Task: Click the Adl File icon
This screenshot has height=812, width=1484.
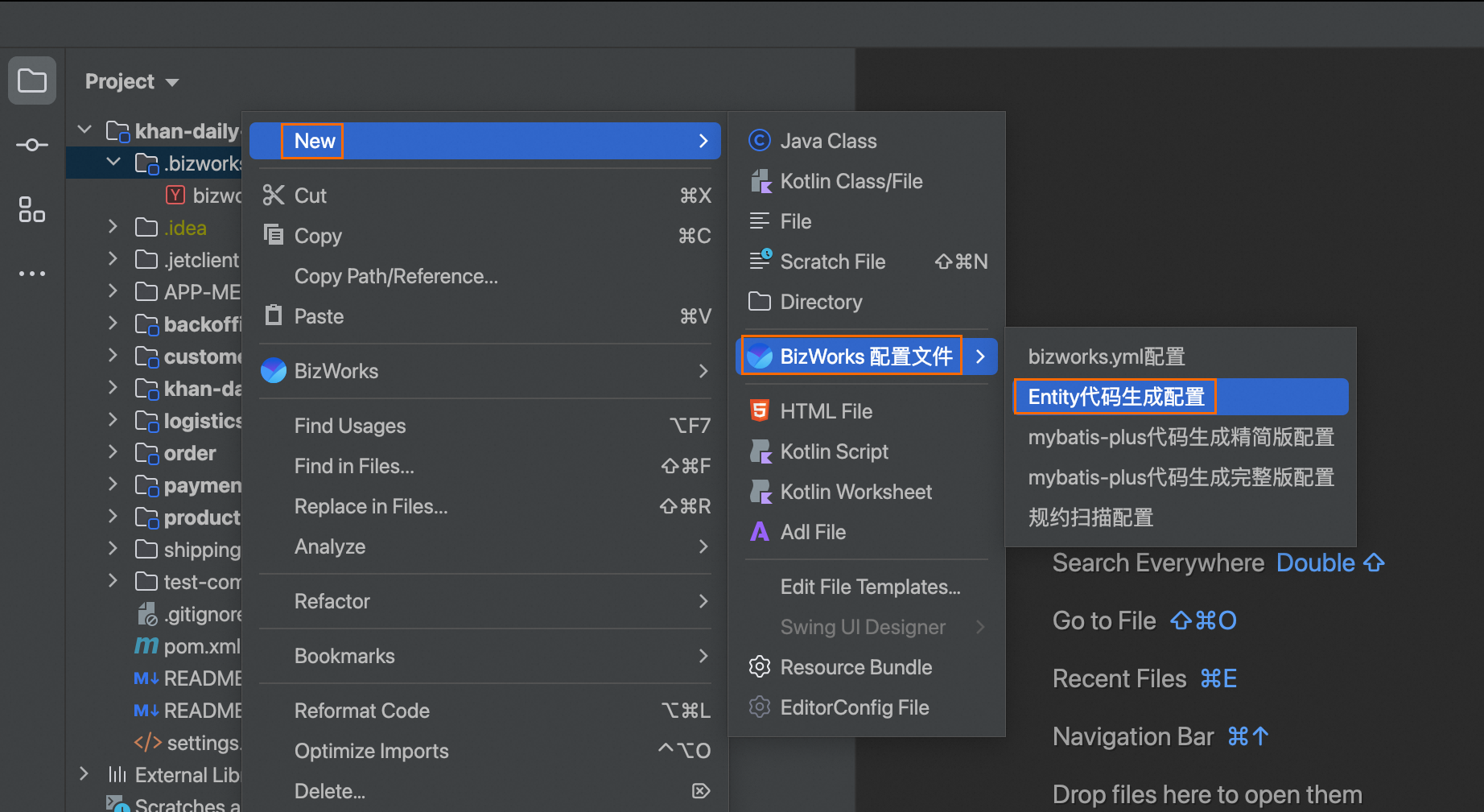Action: [760, 532]
